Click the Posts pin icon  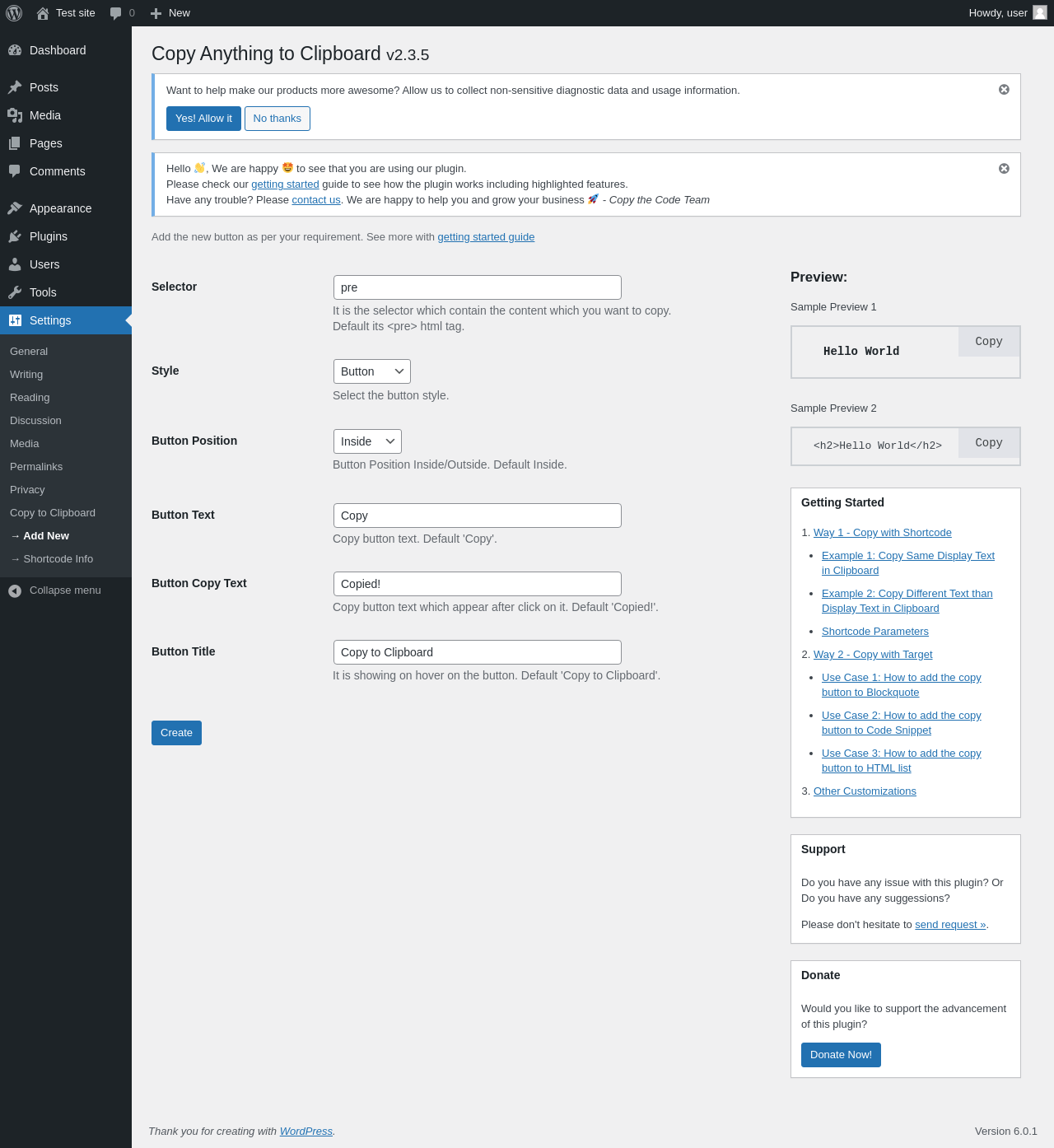(15, 87)
